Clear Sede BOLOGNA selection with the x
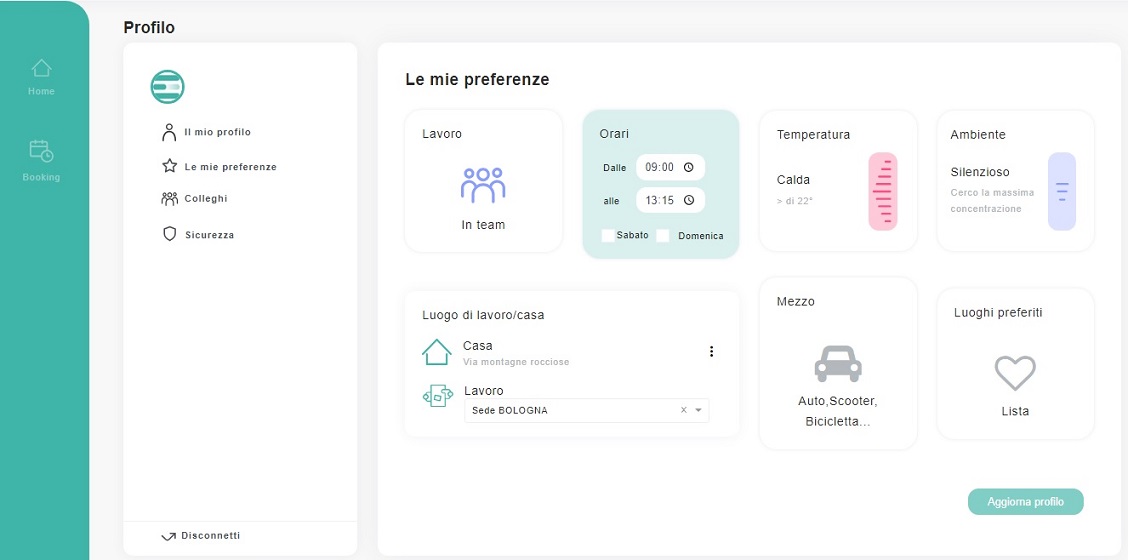This screenshot has height=560, width=1128. tap(684, 410)
